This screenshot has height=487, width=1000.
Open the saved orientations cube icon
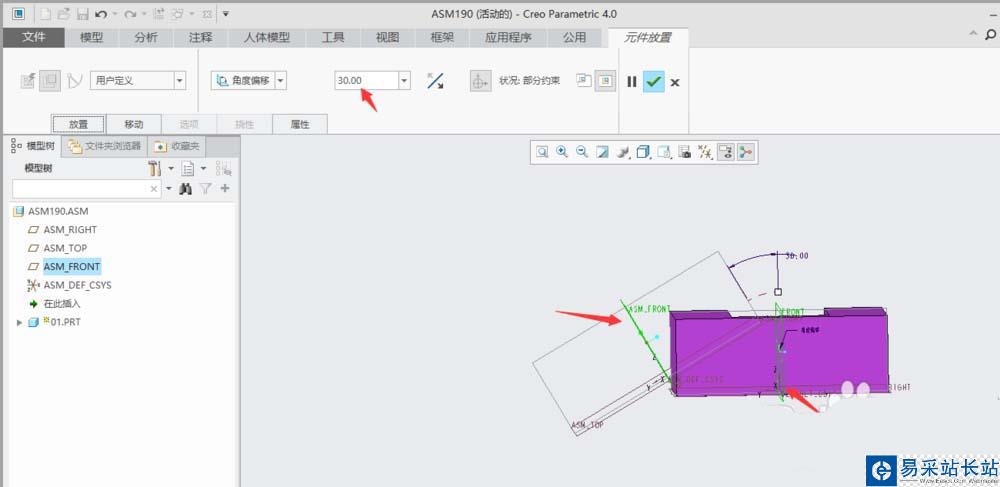click(644, 152)
